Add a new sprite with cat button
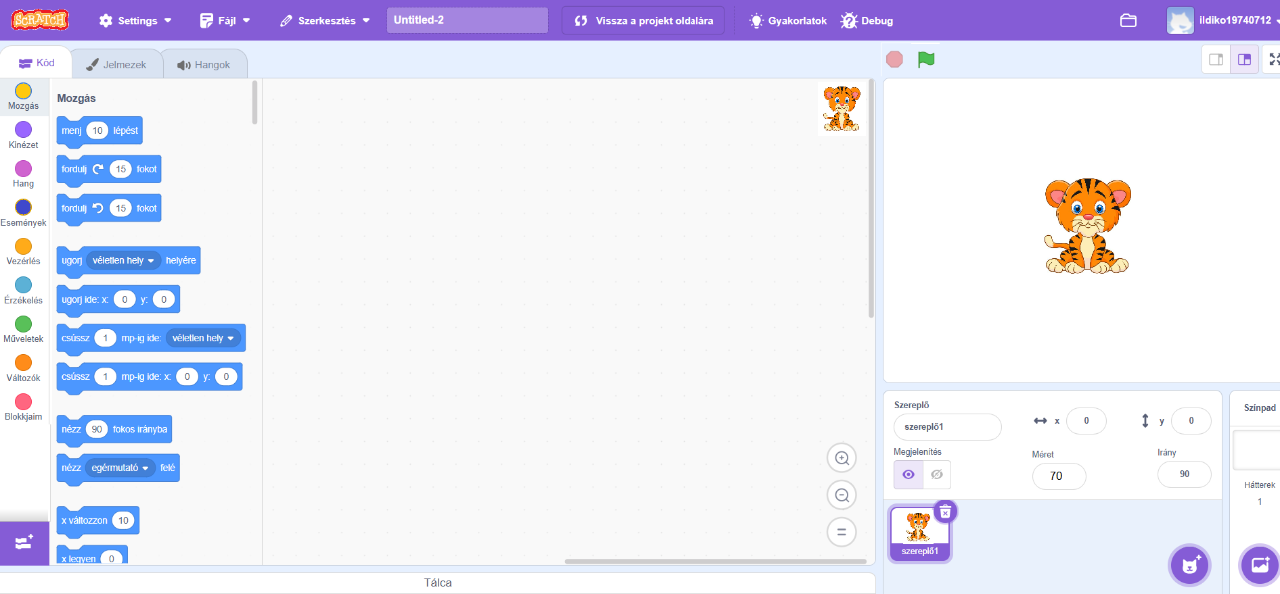 click(1189, 565)
